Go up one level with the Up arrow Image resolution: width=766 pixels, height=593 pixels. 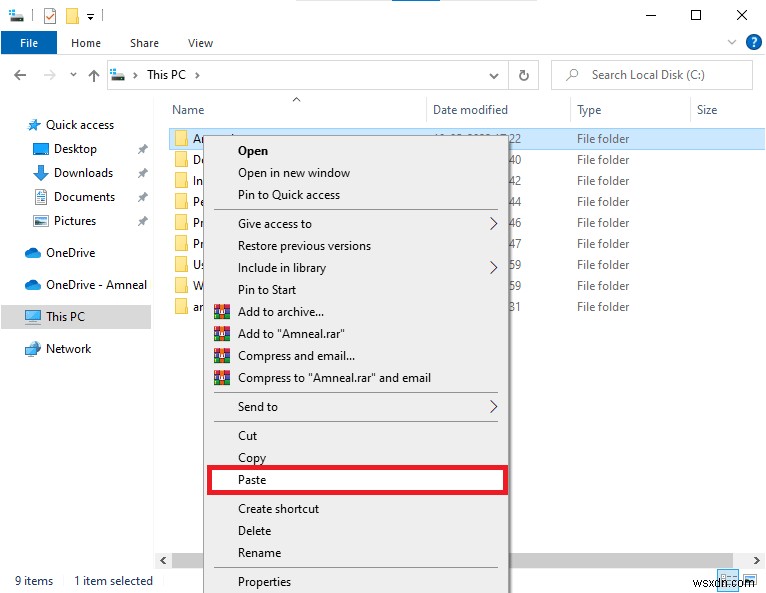[x=94, y=75]
